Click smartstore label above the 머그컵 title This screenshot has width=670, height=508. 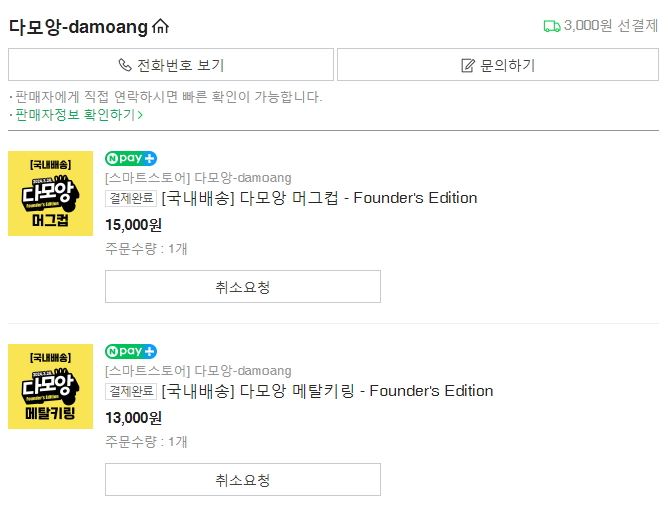click(x=198, y=178)
